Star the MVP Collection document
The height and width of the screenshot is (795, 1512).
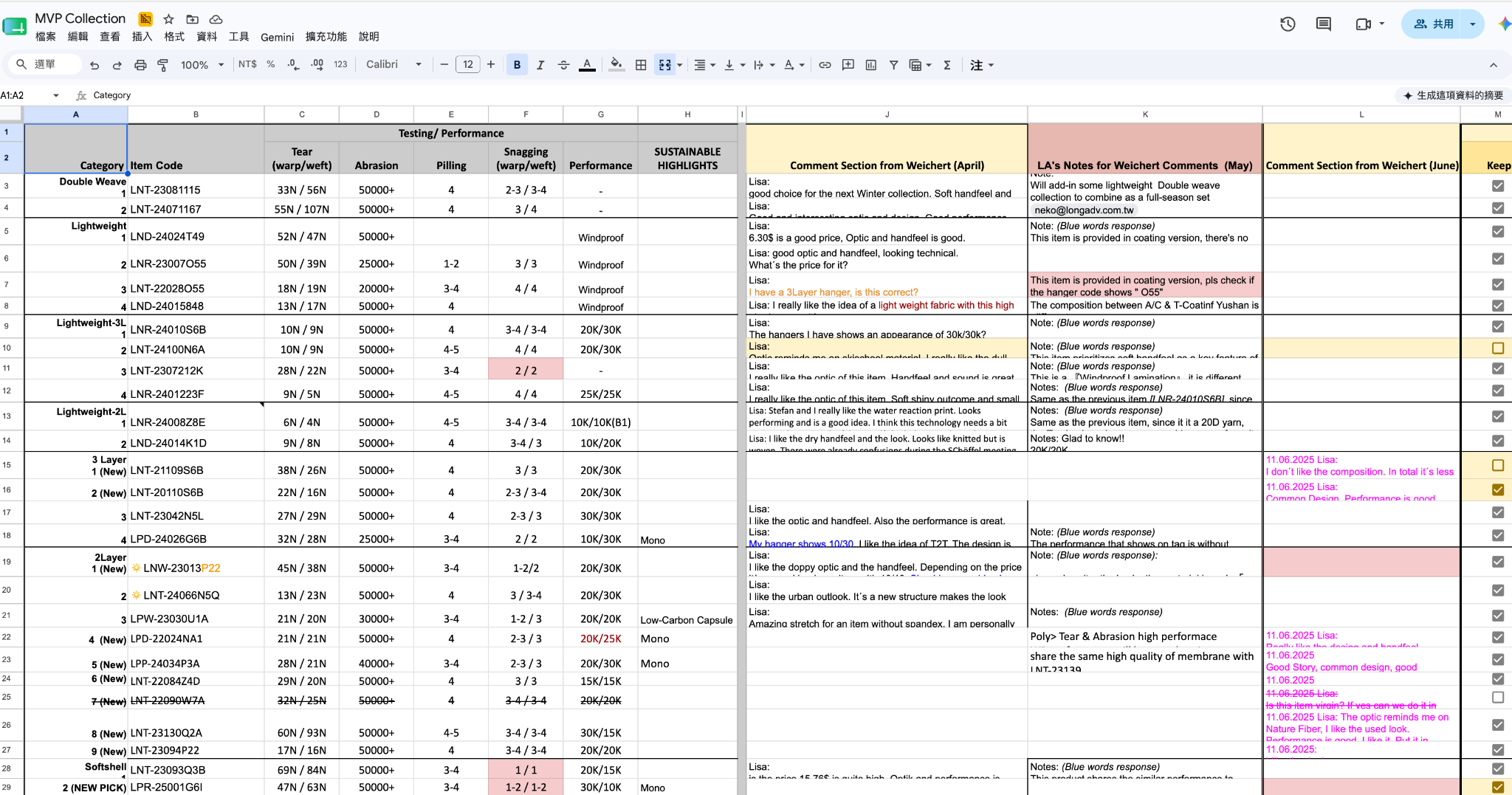tap(169, 19)
